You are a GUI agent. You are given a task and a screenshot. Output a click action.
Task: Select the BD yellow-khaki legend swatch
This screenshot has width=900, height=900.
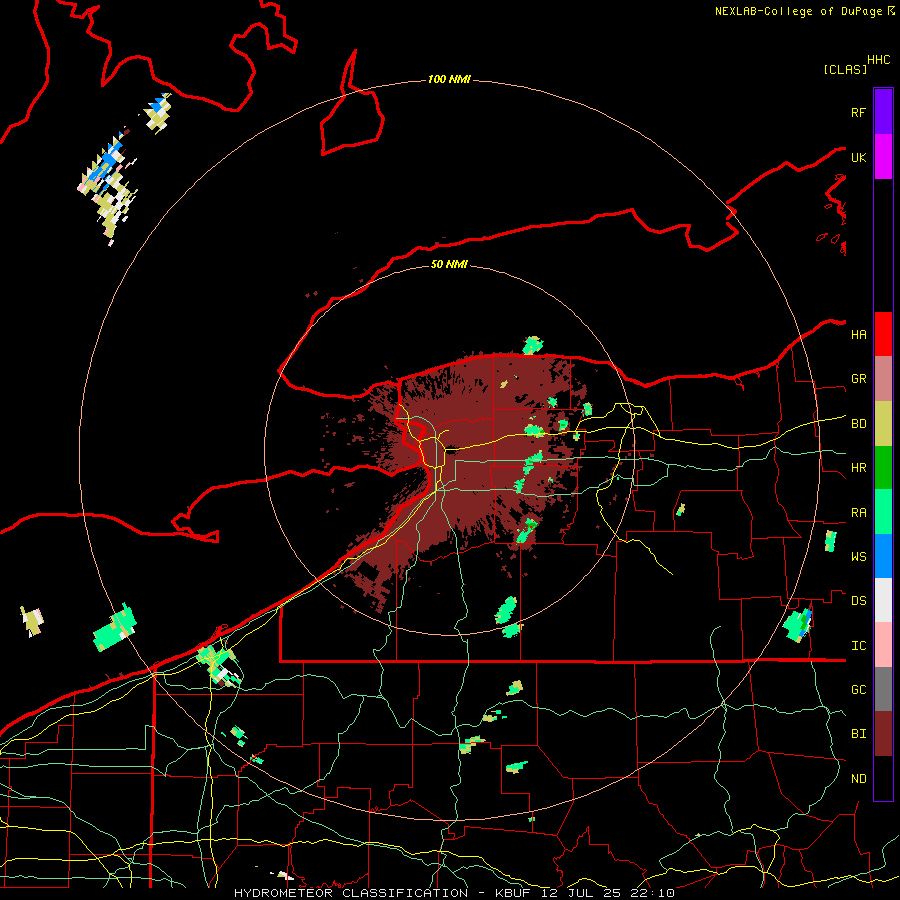click(x=883, y=423)
